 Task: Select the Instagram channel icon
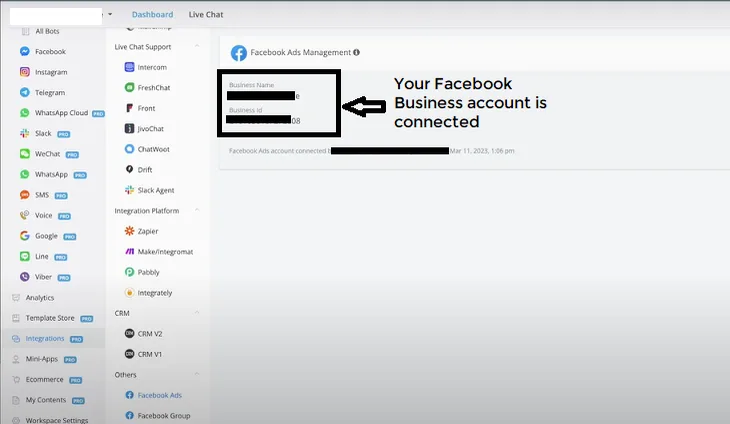[25, 72]
